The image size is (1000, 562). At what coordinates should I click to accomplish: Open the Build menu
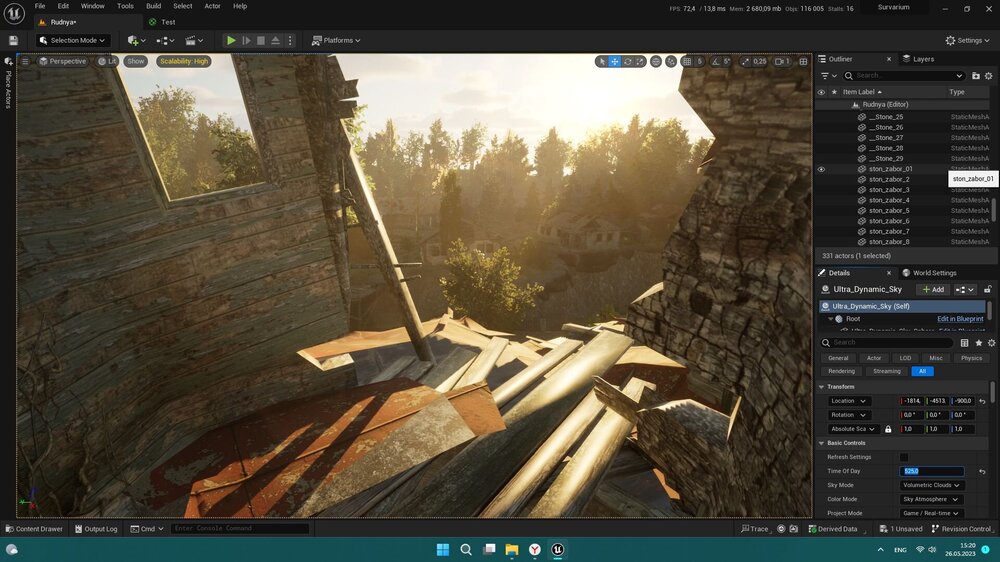click(153, 6)
